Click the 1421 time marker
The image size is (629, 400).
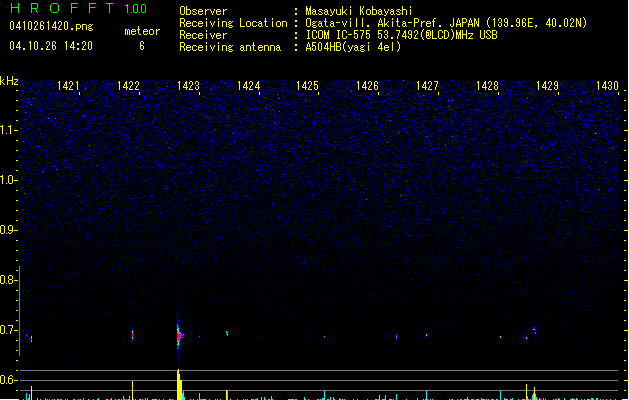69,87
